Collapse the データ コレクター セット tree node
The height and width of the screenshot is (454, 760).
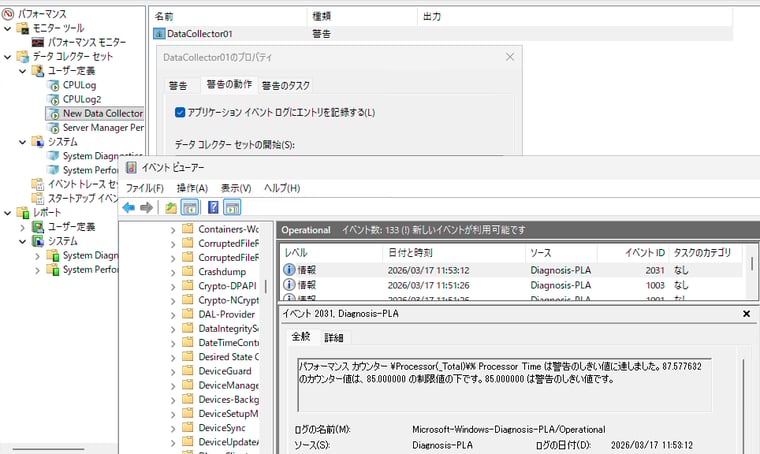click(7, 57)
